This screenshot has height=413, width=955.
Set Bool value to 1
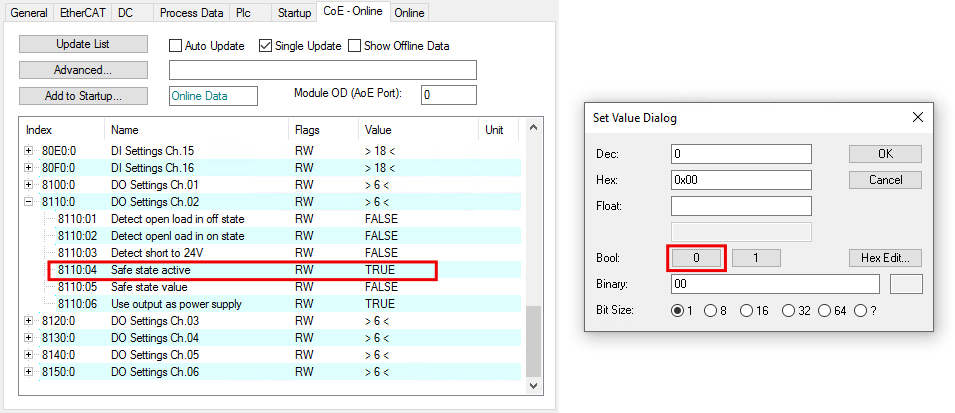click(756, 258)
